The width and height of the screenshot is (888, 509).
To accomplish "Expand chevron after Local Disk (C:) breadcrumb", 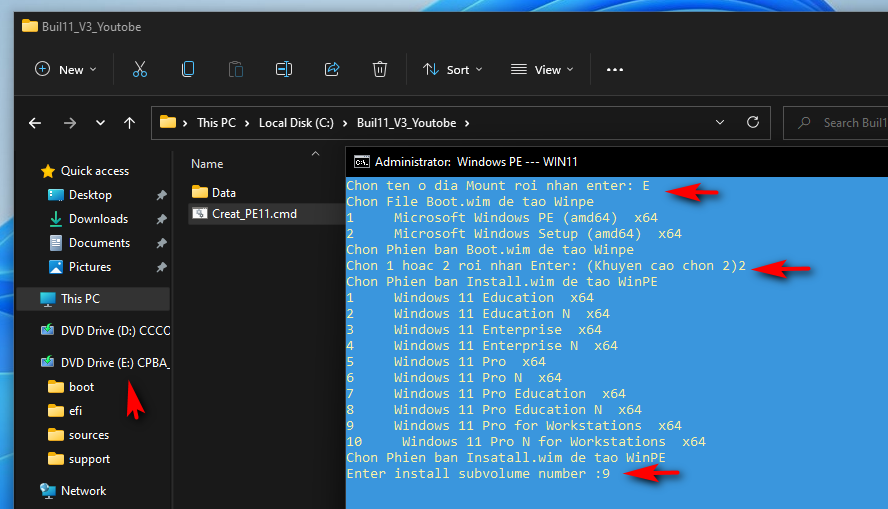I will (x=345, y=123).
